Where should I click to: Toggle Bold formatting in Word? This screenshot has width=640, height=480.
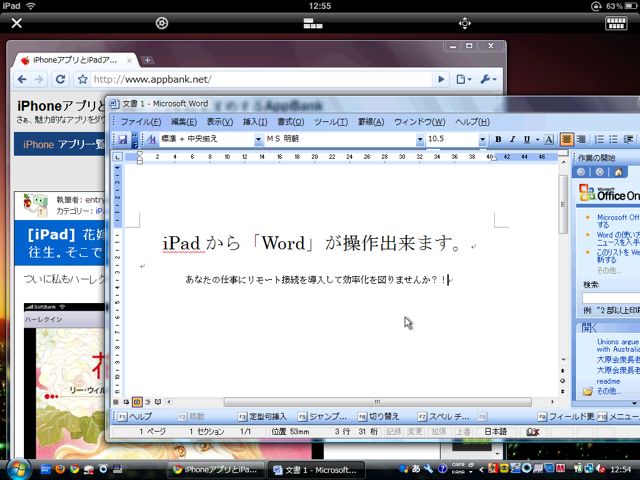(498, 140)
